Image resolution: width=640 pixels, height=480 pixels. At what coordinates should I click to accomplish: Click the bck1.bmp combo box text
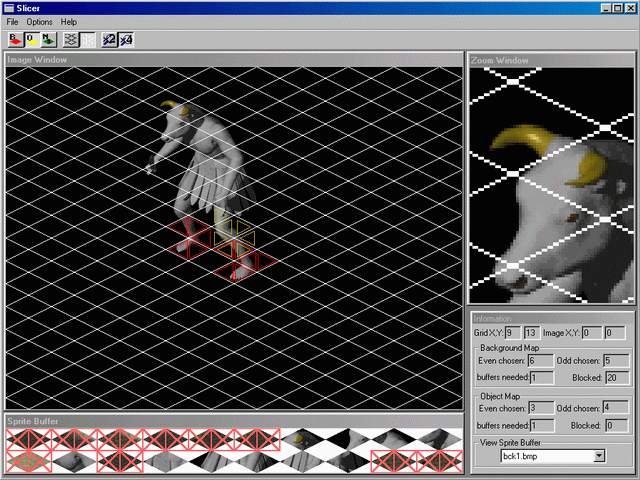(x=545, y=456)
